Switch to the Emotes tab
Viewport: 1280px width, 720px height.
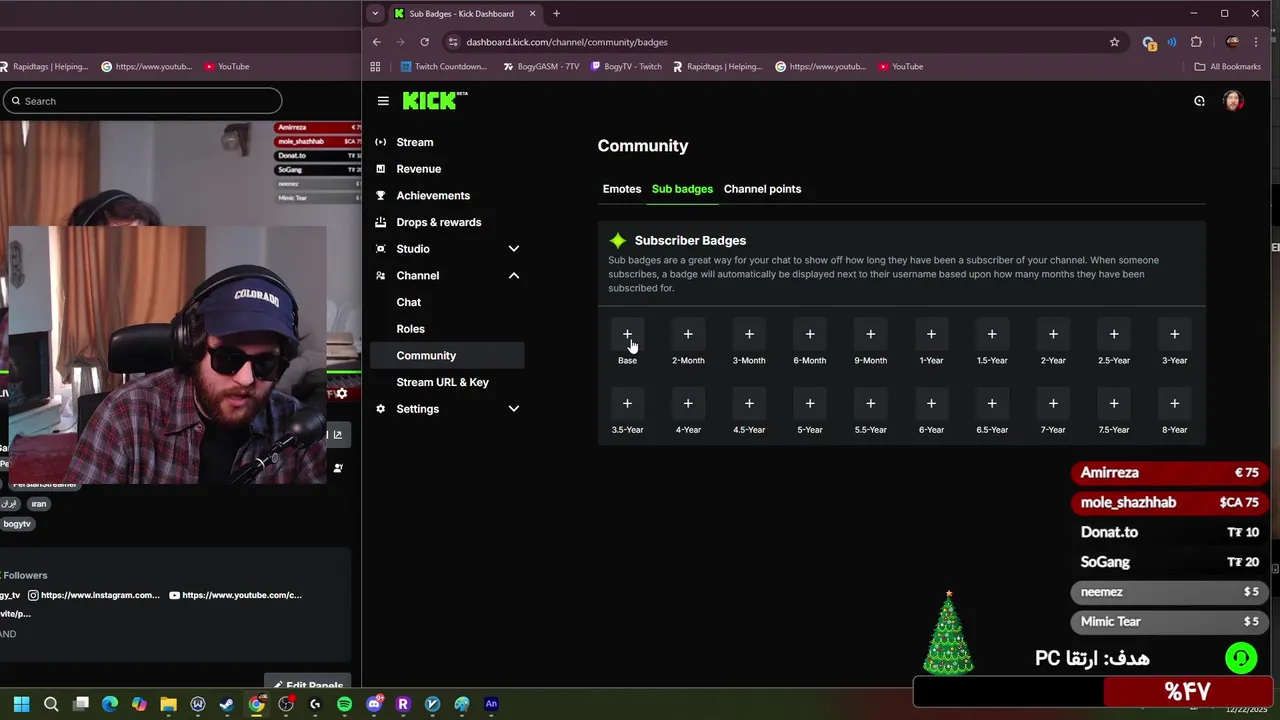[x=622, y=189]
